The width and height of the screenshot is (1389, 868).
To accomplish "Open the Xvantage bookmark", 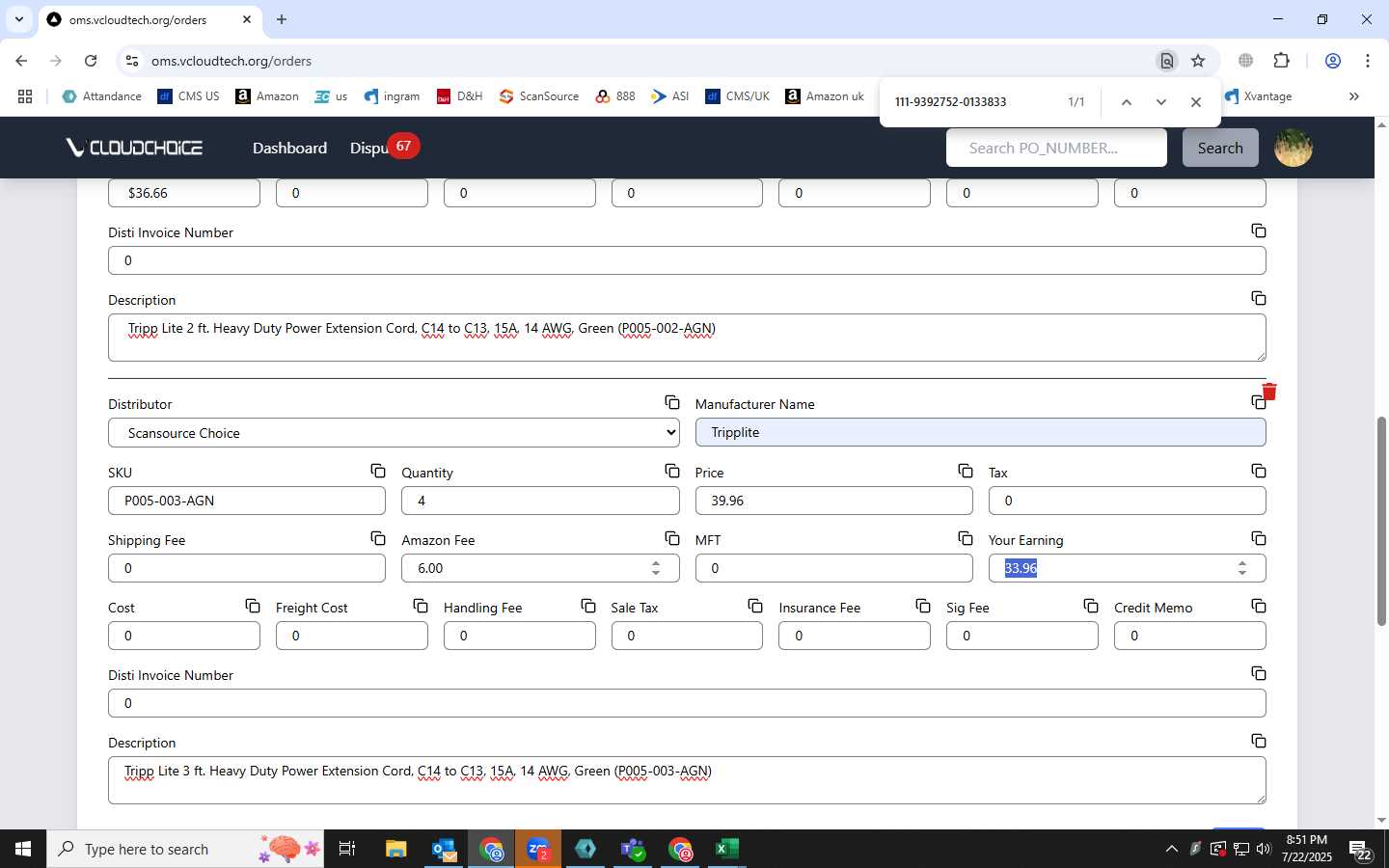I will pos(1258,96).
